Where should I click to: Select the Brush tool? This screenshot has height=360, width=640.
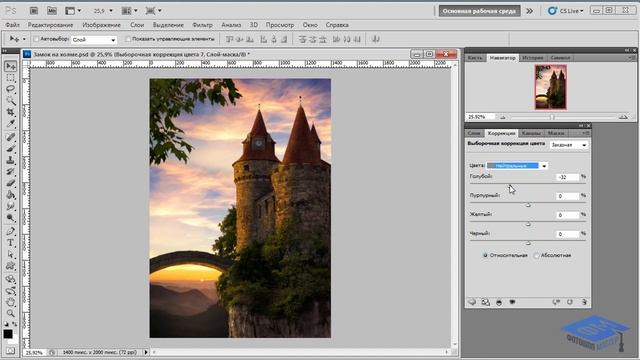click(x=11, y=149)
